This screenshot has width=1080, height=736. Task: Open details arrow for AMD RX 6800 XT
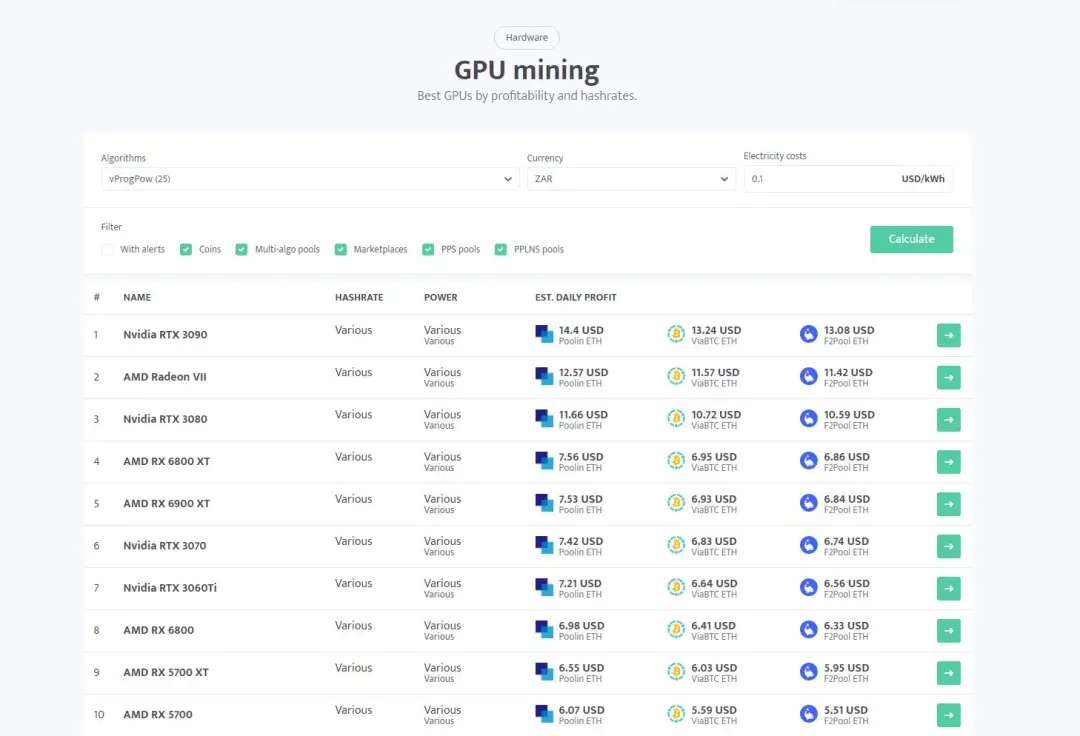[948, 462]
